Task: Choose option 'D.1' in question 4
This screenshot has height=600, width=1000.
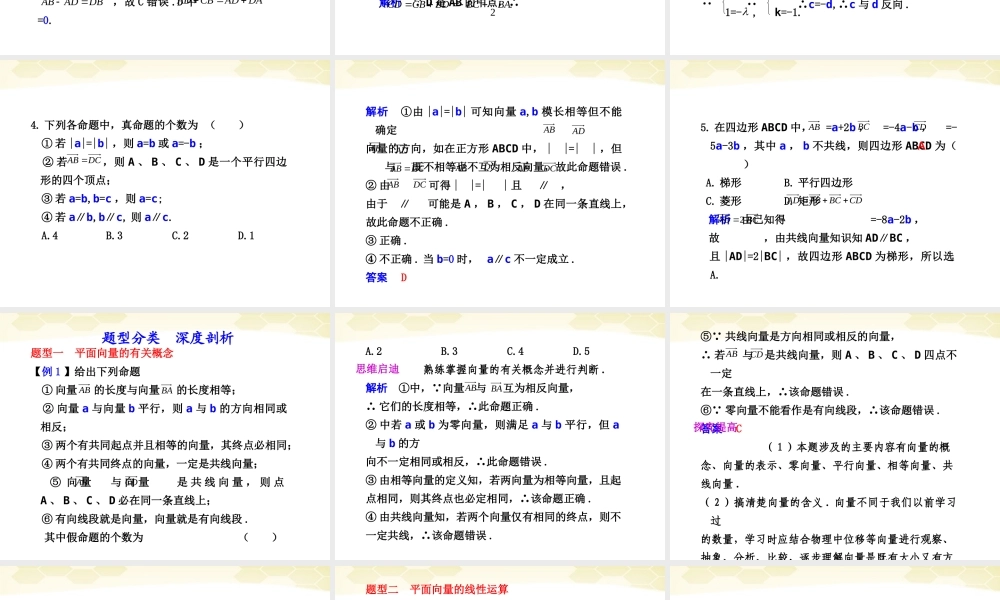Action: point(246,235)
